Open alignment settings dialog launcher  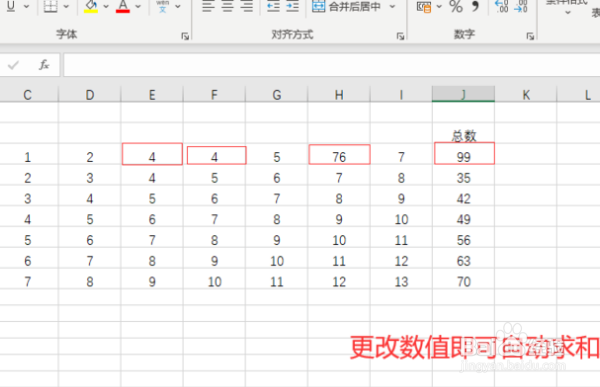(x=400, y=36)
